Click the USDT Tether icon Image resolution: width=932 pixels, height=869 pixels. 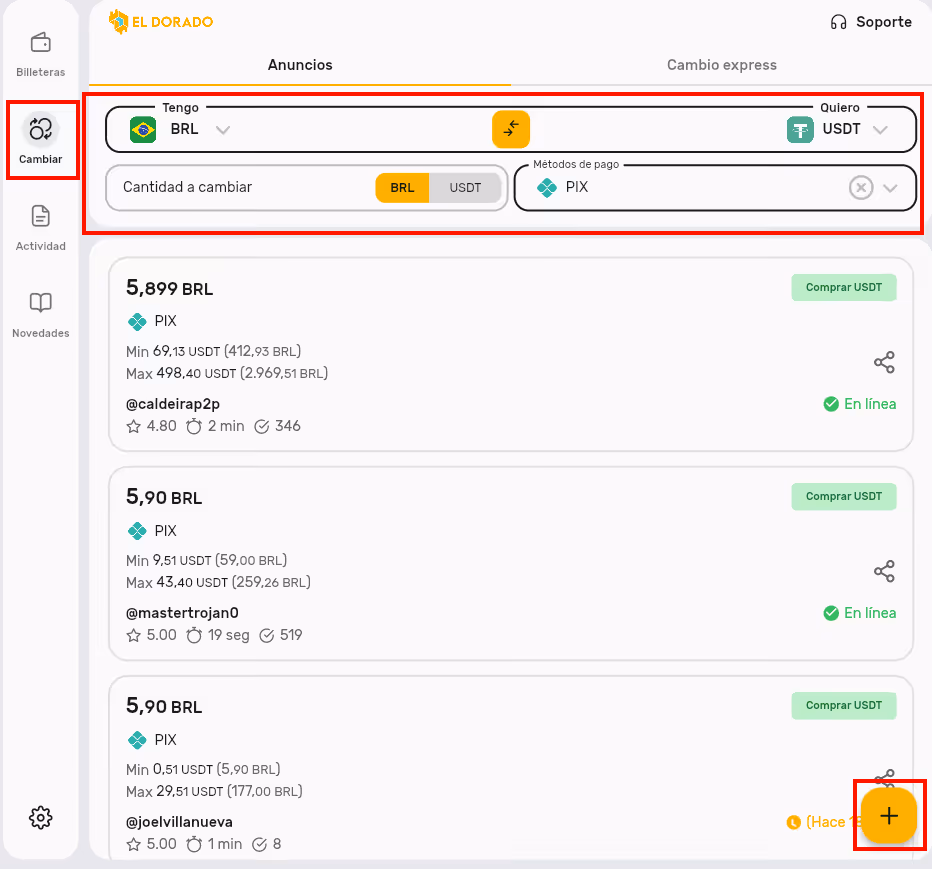pyautogui.click(x=800, y=130)
